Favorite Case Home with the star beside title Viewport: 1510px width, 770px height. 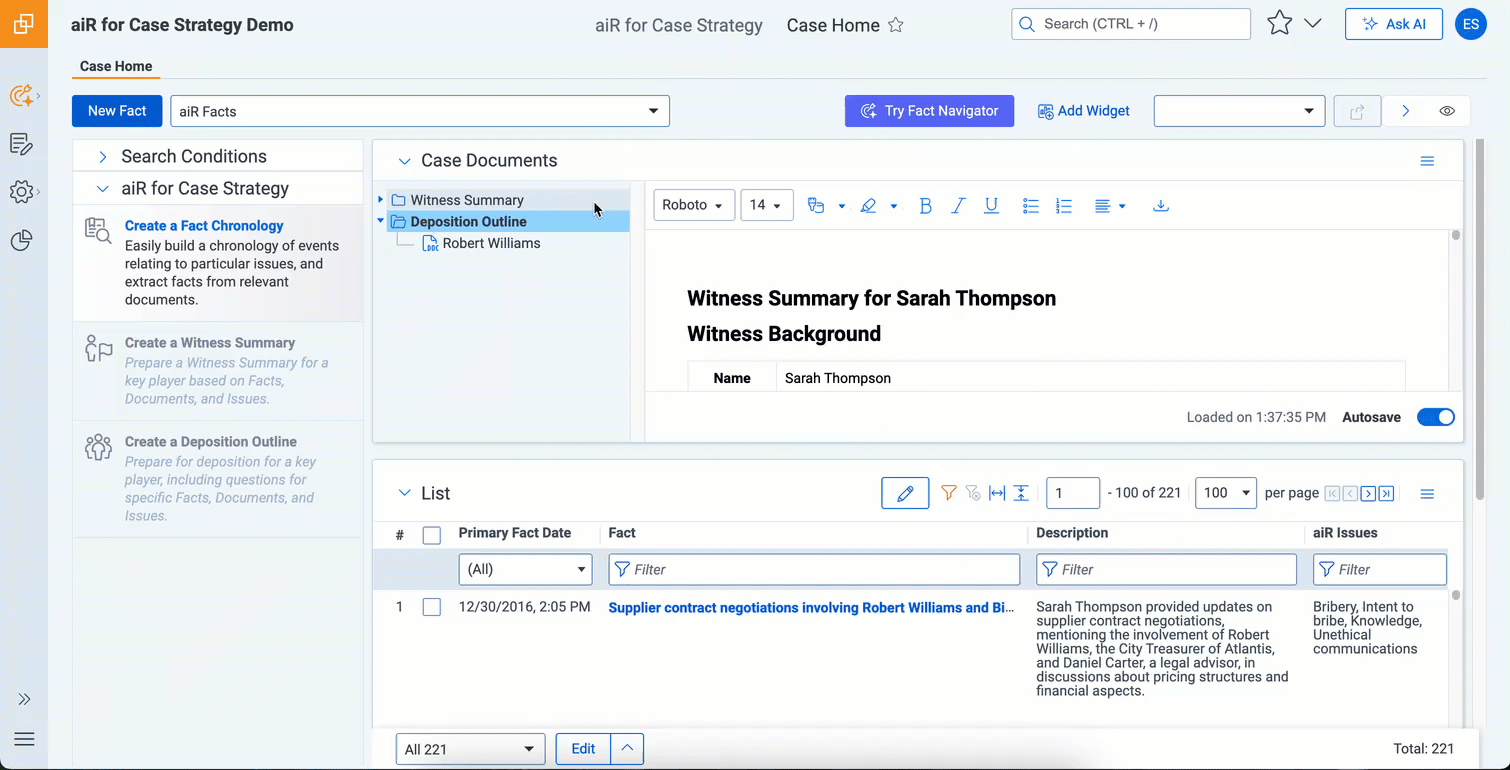896,25
